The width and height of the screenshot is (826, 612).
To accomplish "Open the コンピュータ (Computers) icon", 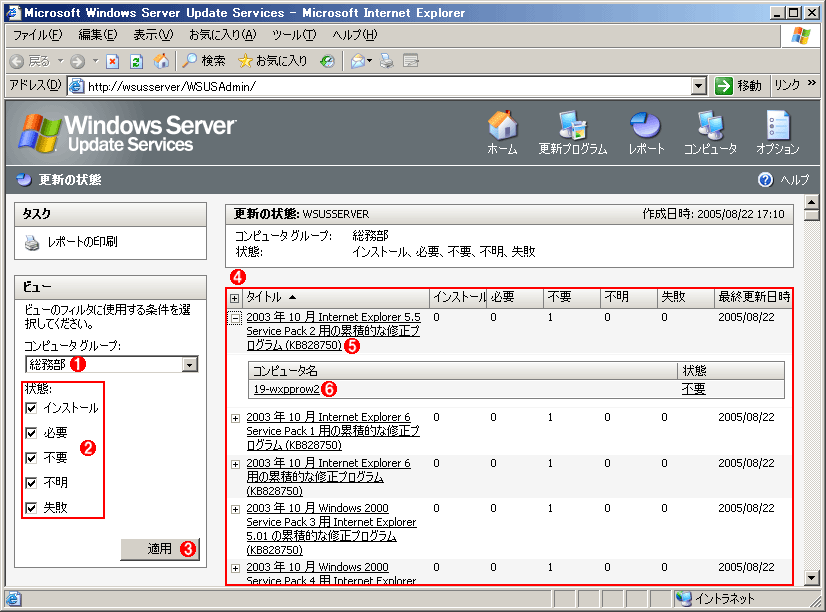I will (710, 126).
